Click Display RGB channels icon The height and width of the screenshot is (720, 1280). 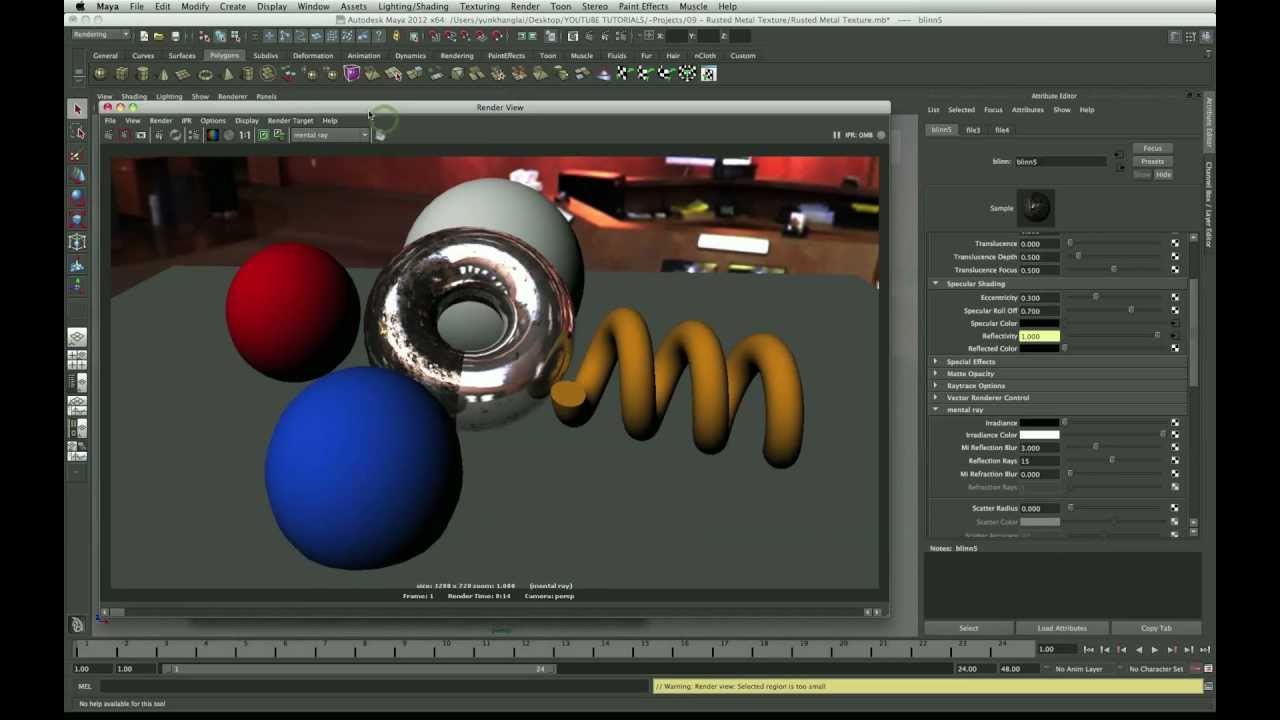213,135
